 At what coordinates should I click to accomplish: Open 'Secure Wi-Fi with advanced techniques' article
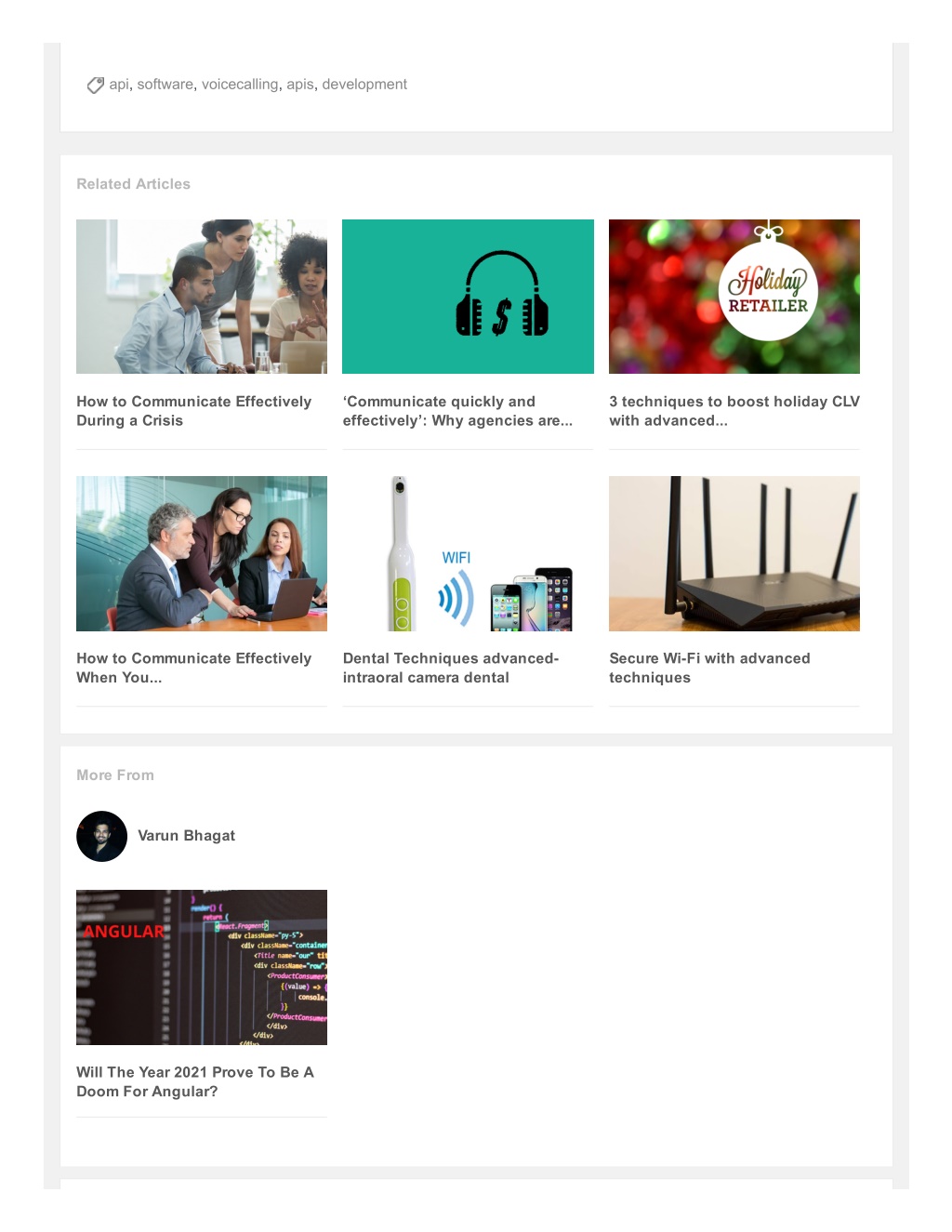pos(709,668)
